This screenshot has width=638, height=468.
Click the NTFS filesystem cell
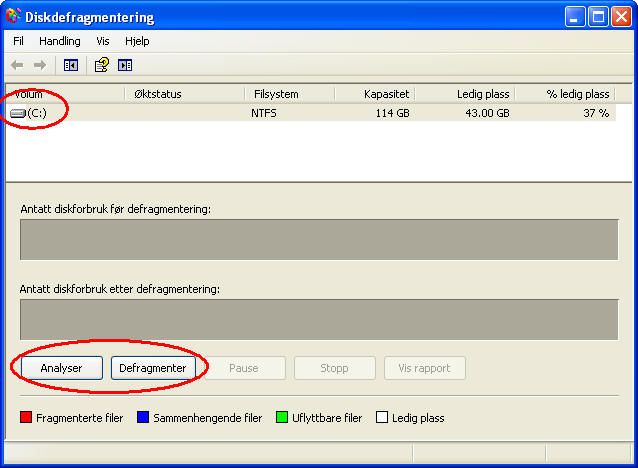264,113
